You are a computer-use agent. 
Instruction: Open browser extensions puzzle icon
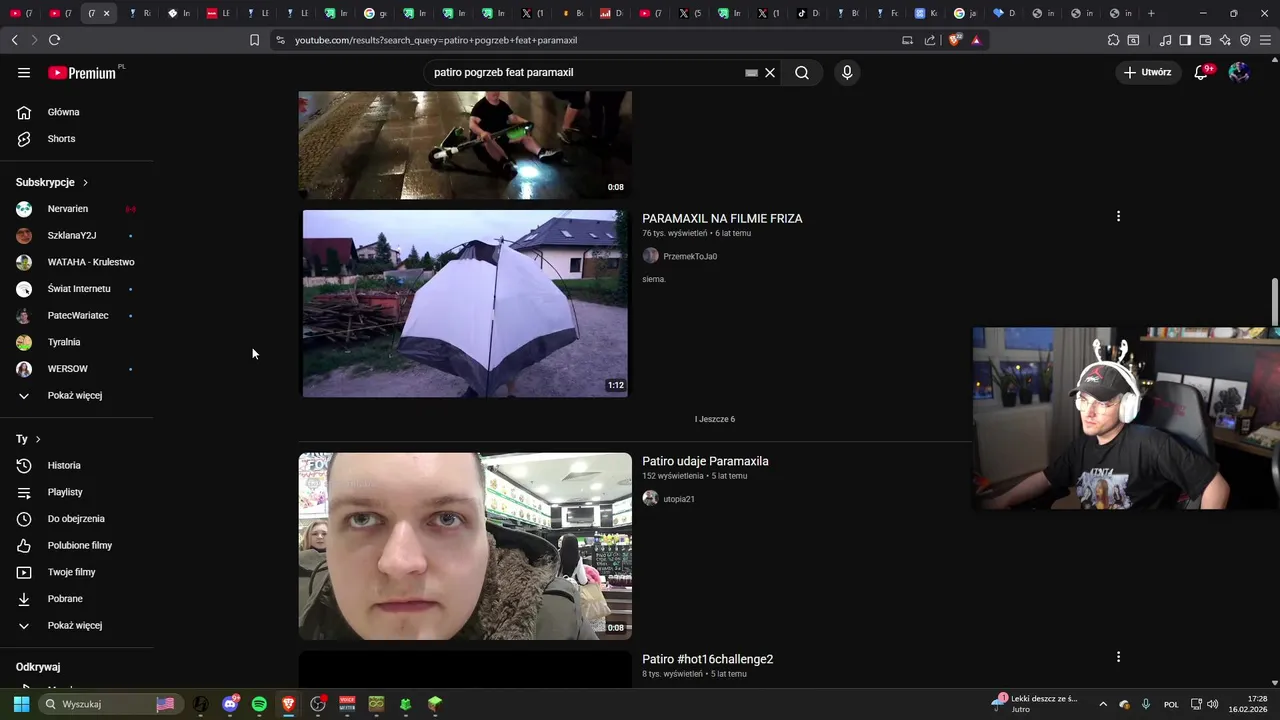pyautogui.click(x=1113, y=40)
